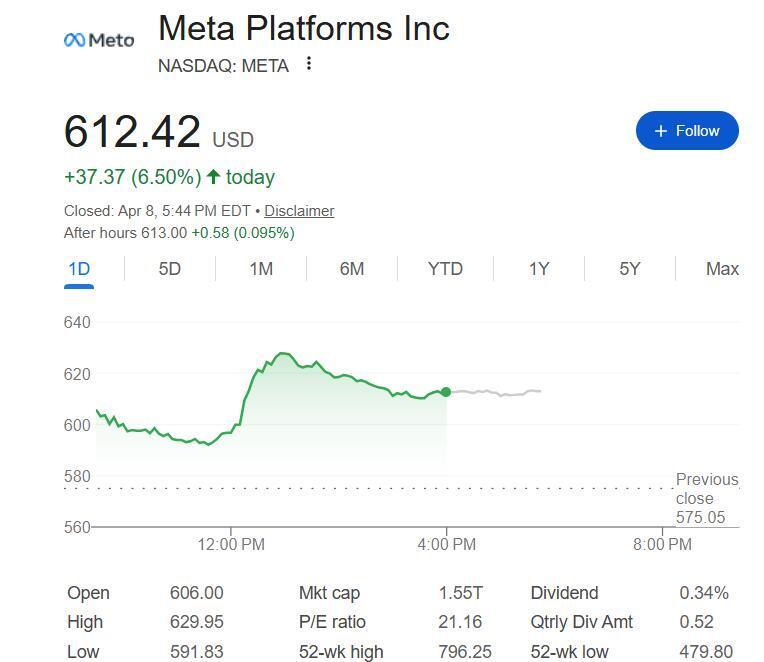The image size is (764, 662).
Task: Open the Disclaimer link
Action: point(299,211)
